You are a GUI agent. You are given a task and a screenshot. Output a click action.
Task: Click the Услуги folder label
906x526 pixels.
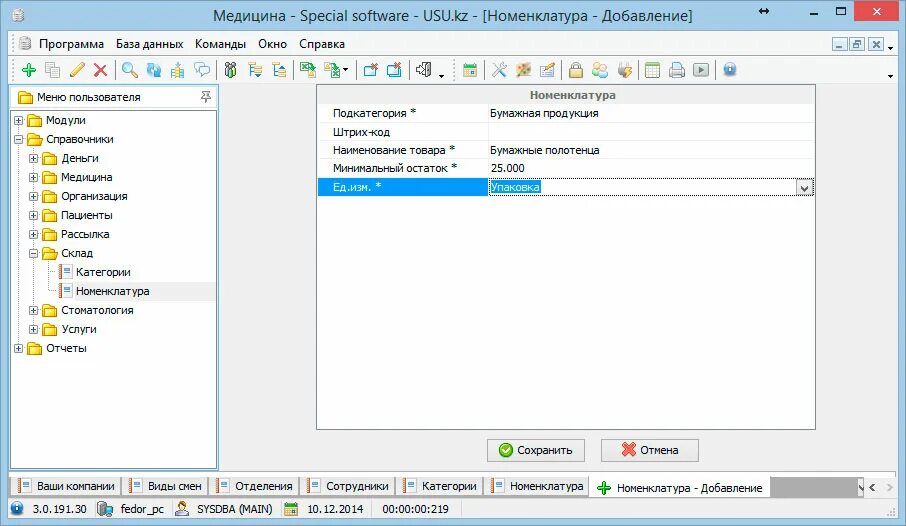point(79,329)
